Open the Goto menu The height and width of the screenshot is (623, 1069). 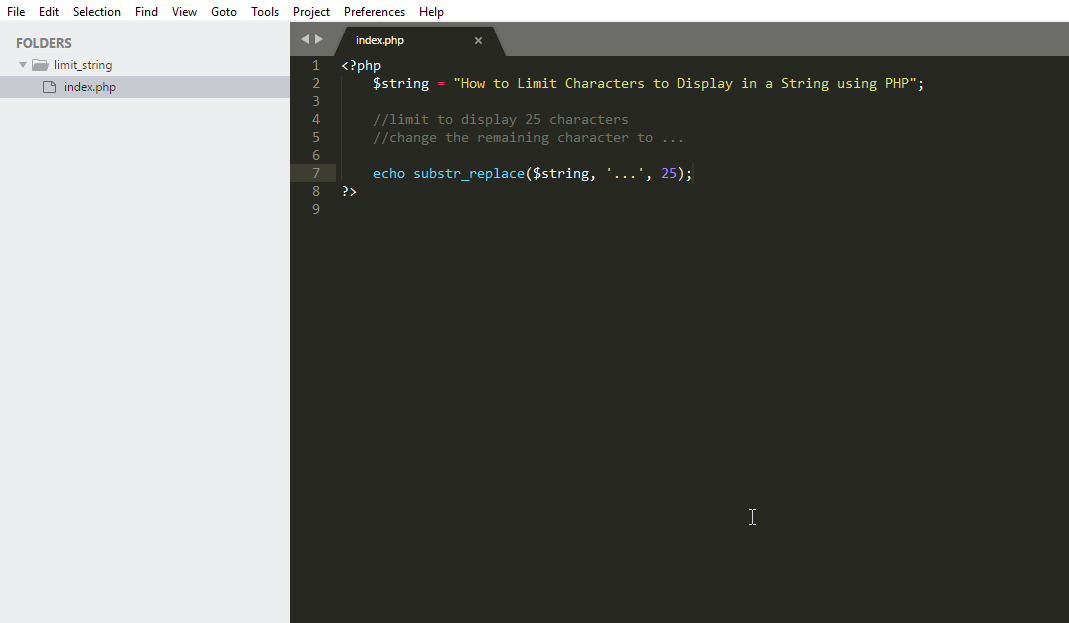click(x=223, y=11)
